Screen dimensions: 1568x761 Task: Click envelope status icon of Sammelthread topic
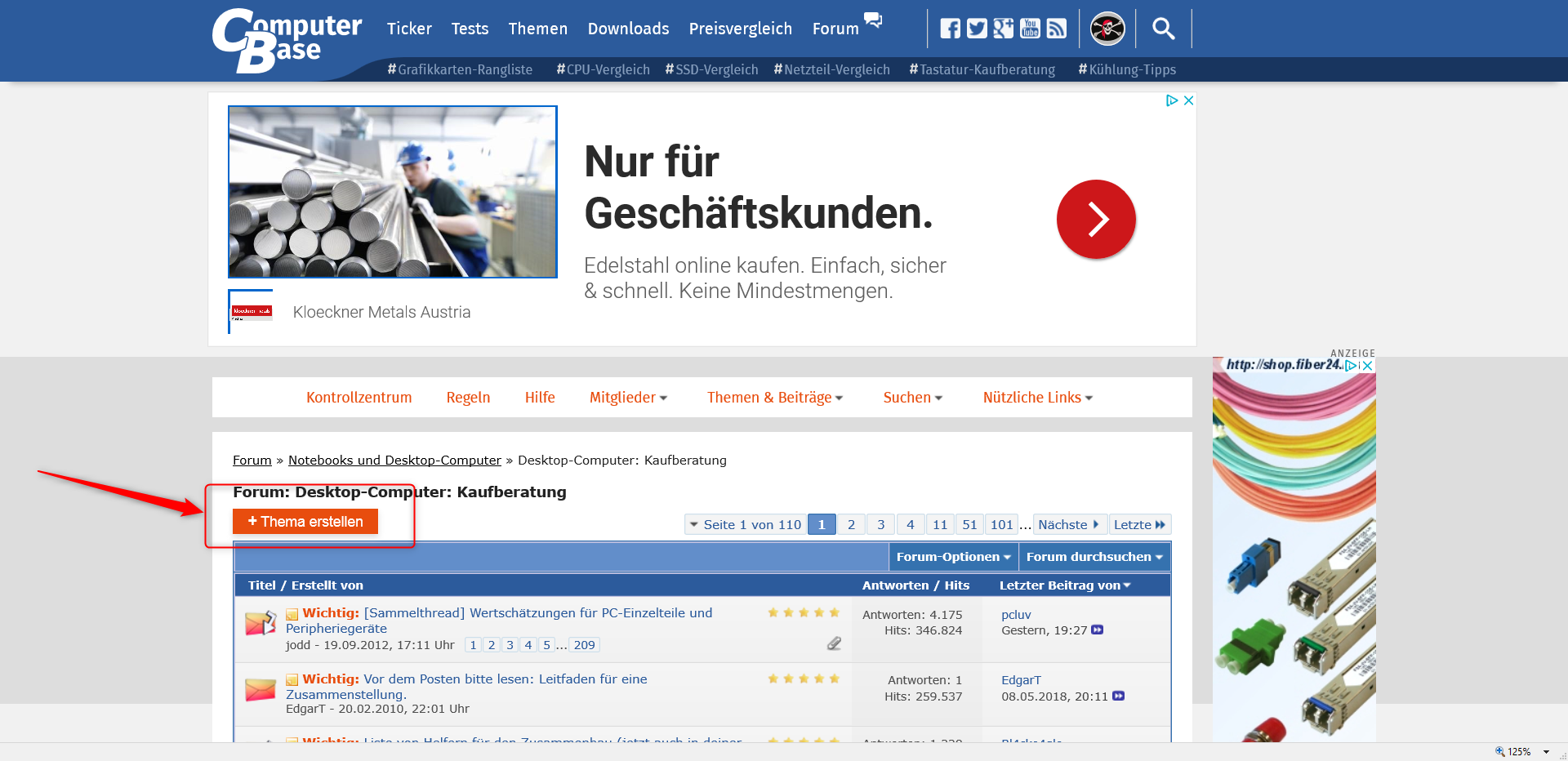coord(261,623)
